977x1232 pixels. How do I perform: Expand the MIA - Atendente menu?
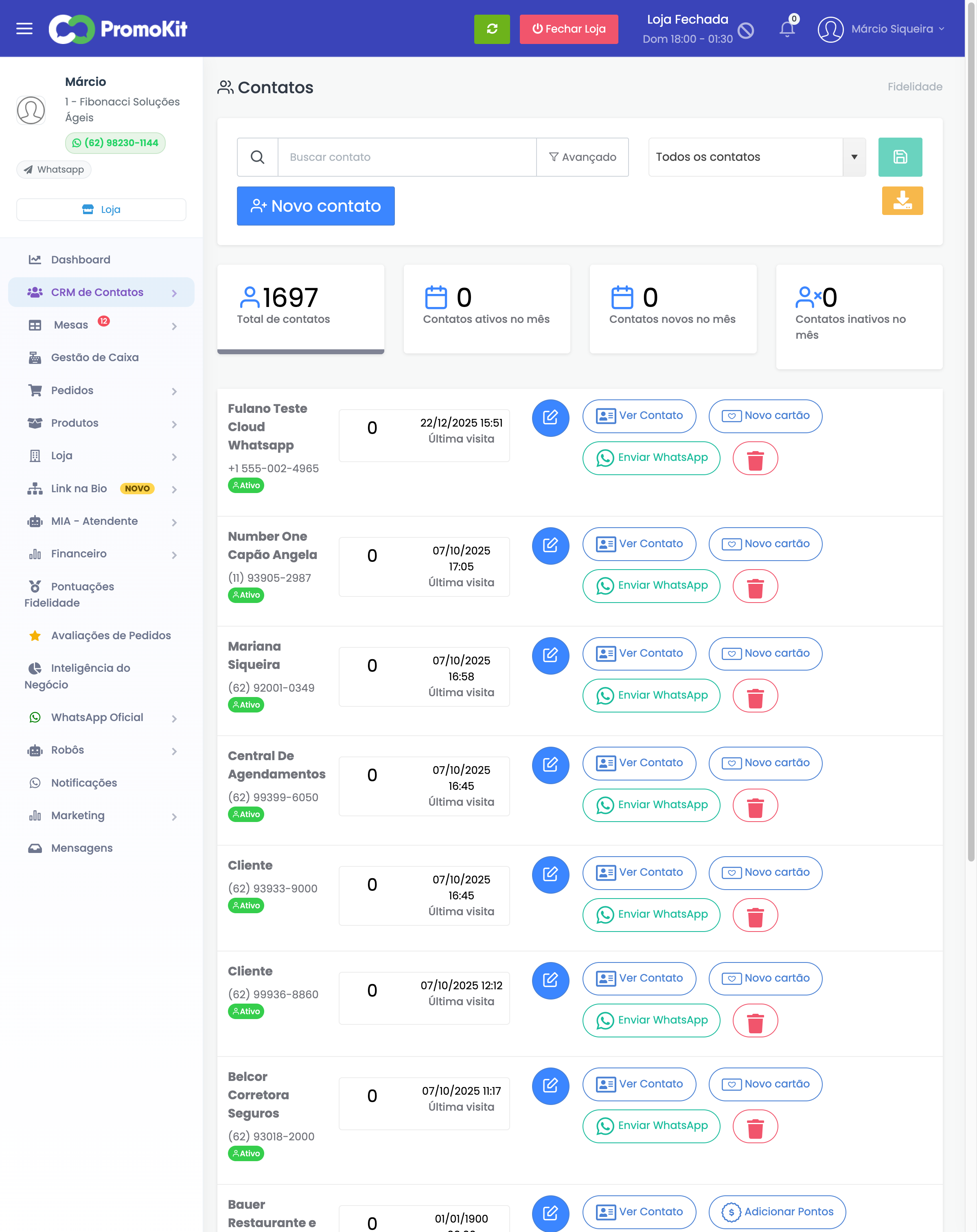101,522
